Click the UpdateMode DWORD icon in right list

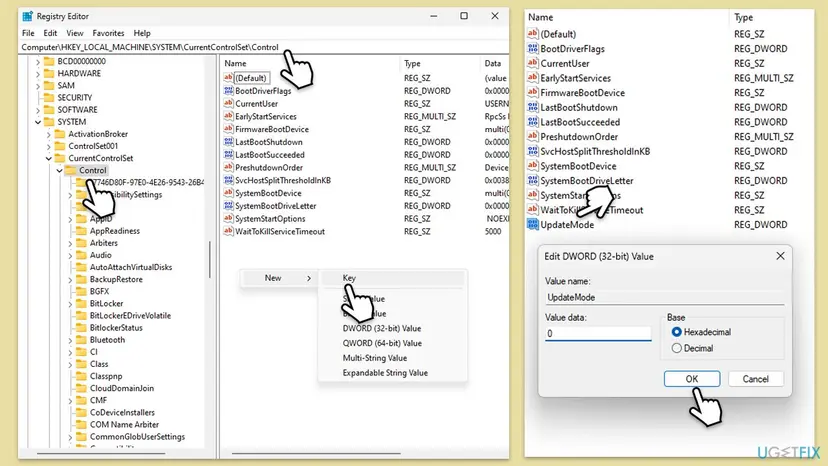coord(532,225)
